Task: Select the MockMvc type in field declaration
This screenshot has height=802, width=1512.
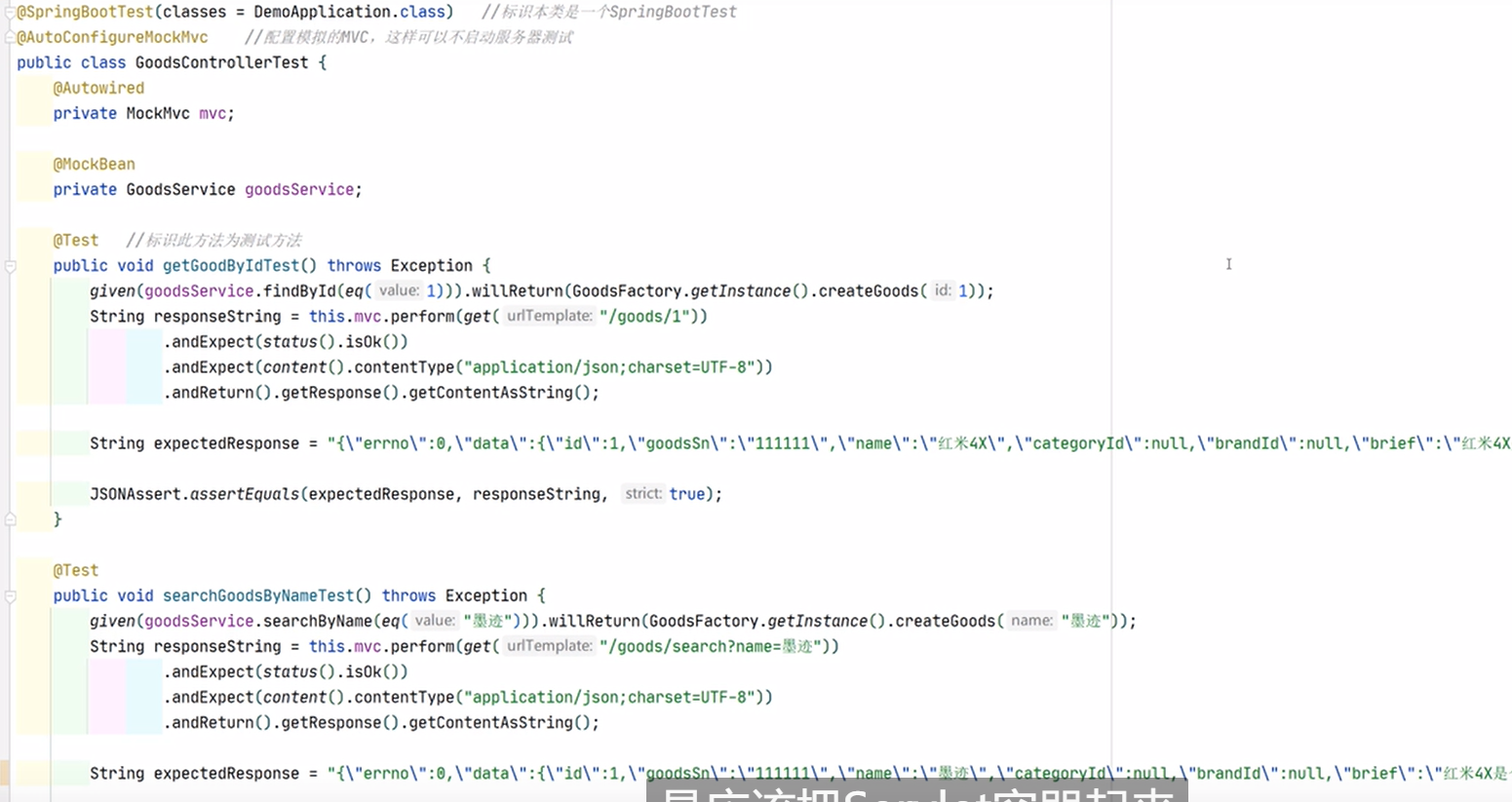Action: (x=157, y=113)
